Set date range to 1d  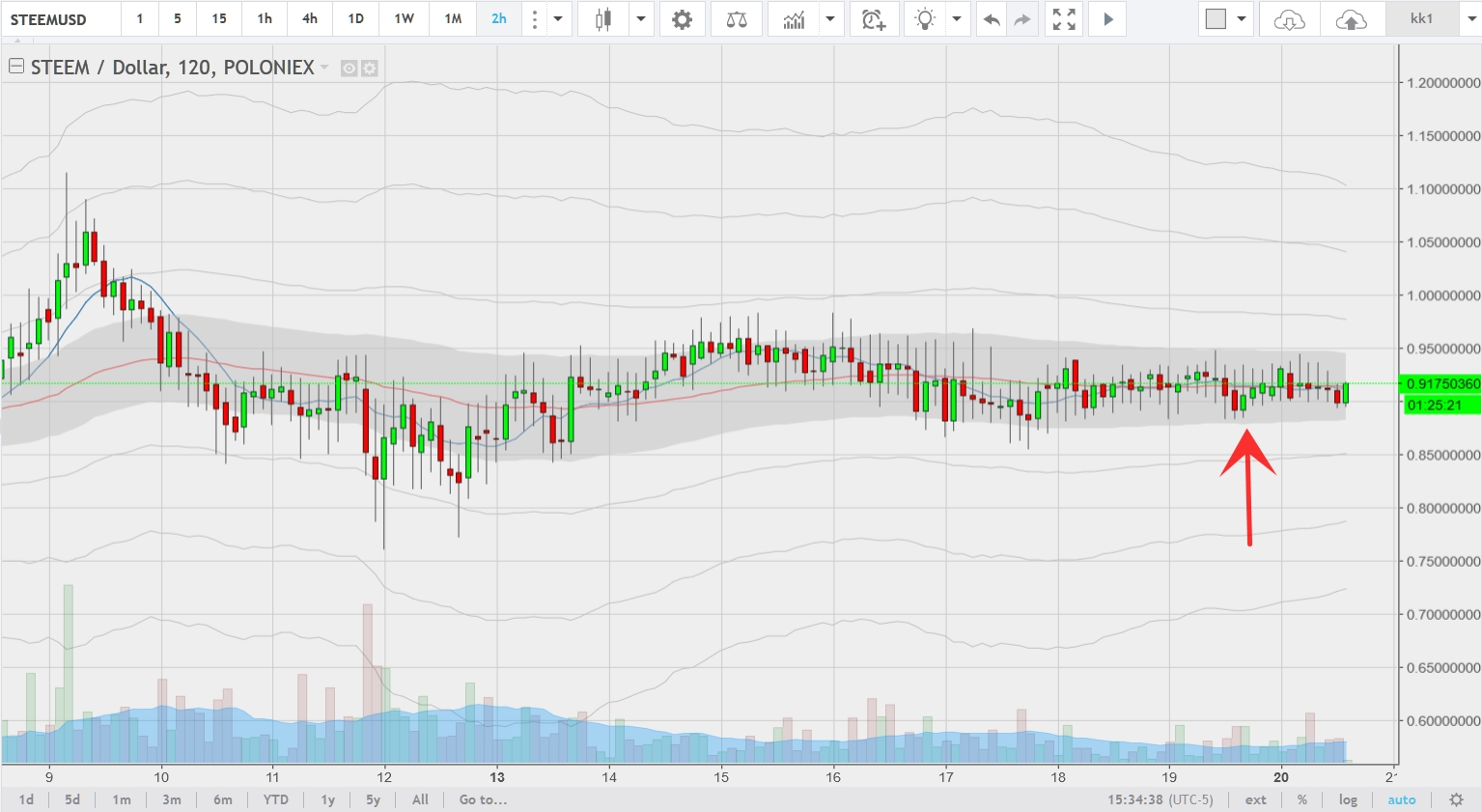(26, 799)
